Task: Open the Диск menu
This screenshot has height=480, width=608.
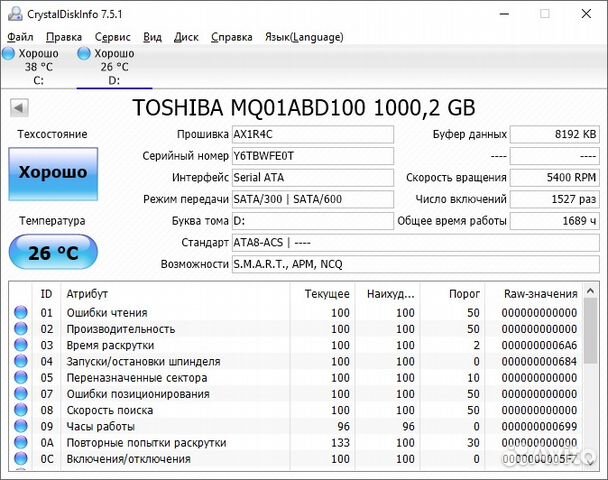Action: [x=186, y=37]
